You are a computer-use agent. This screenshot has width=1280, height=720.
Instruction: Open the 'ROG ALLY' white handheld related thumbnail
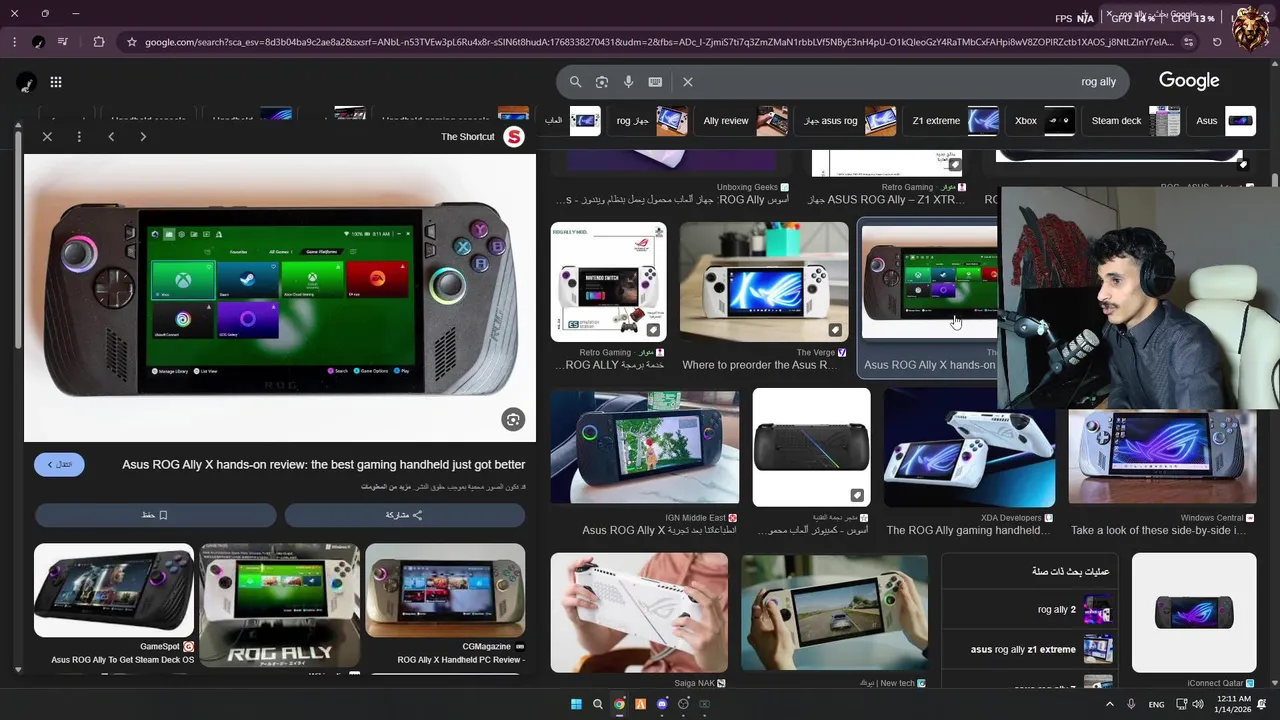tap(279, 606)
